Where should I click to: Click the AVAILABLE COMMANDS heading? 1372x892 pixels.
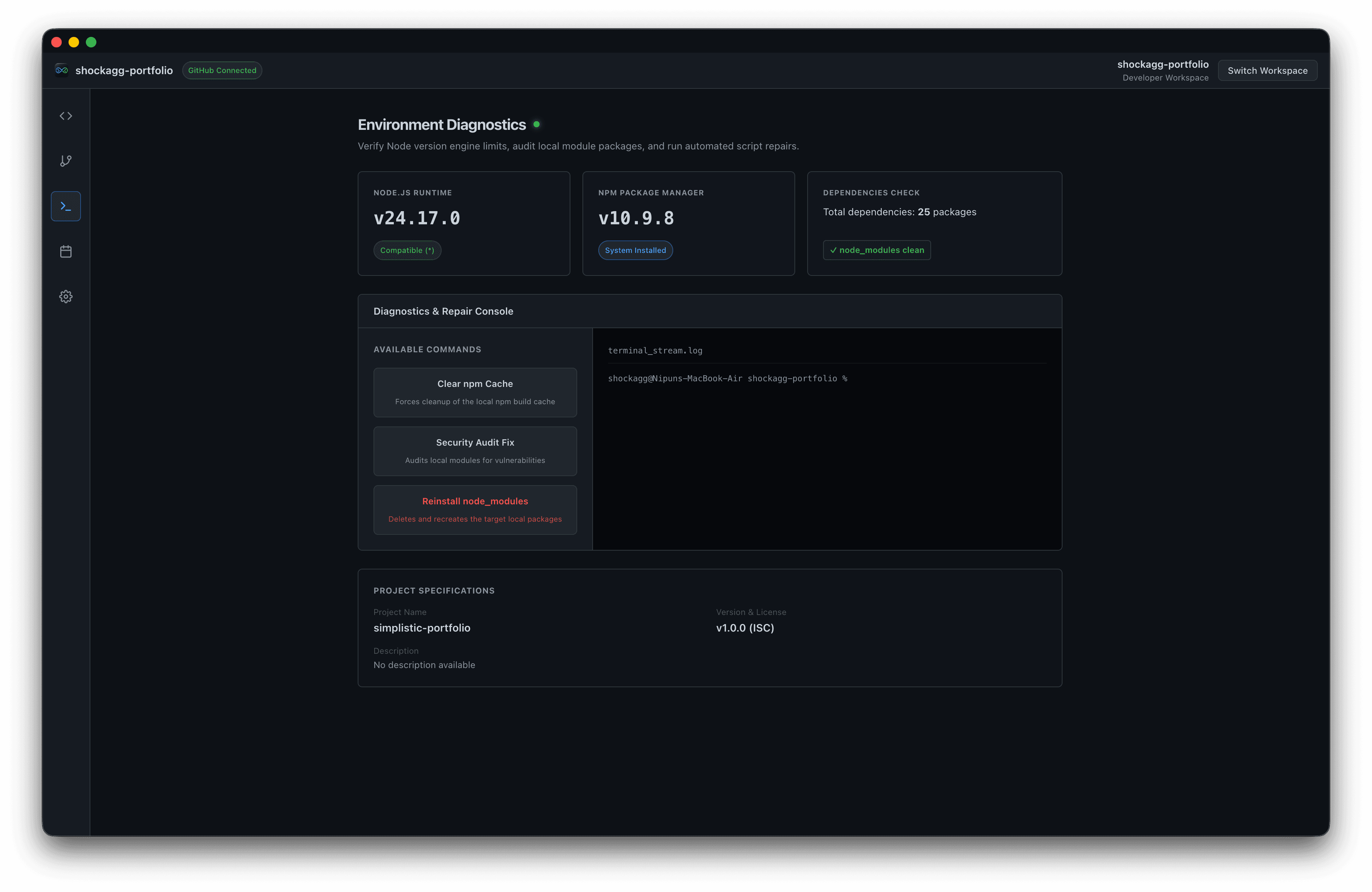click(427, 349)
